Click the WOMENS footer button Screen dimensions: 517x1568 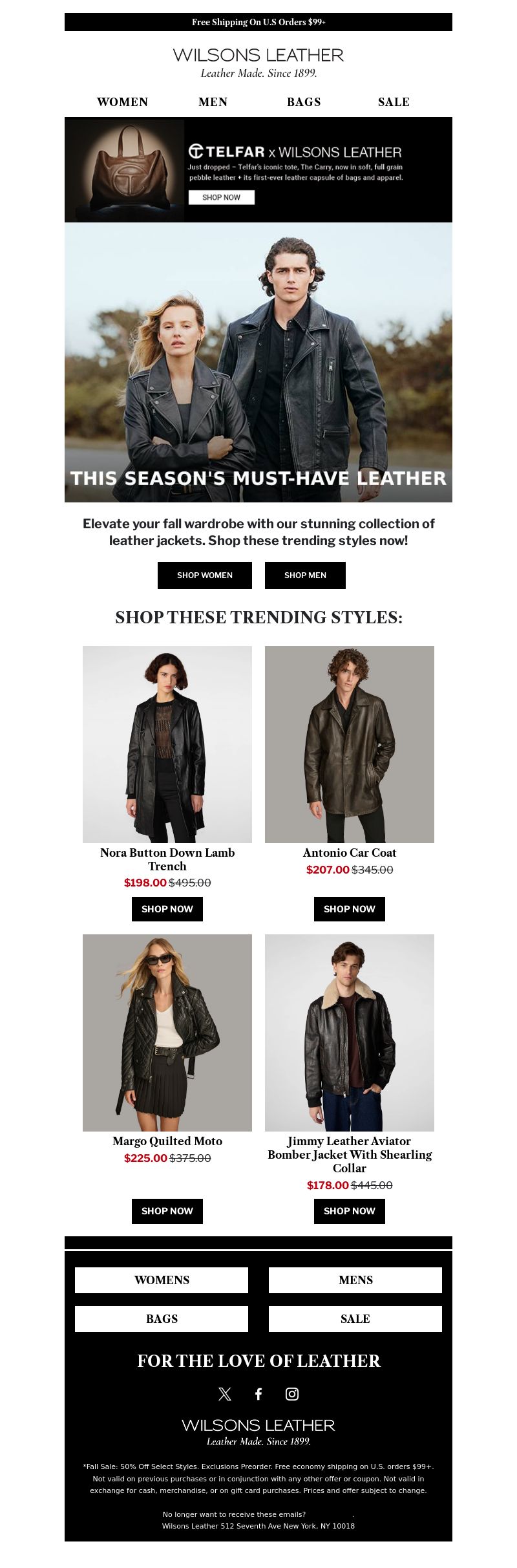162,1280
